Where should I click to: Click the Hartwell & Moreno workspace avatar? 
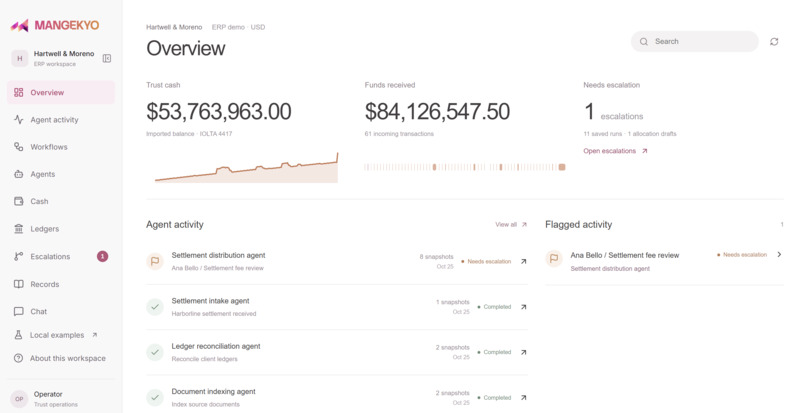click(20, 59)
